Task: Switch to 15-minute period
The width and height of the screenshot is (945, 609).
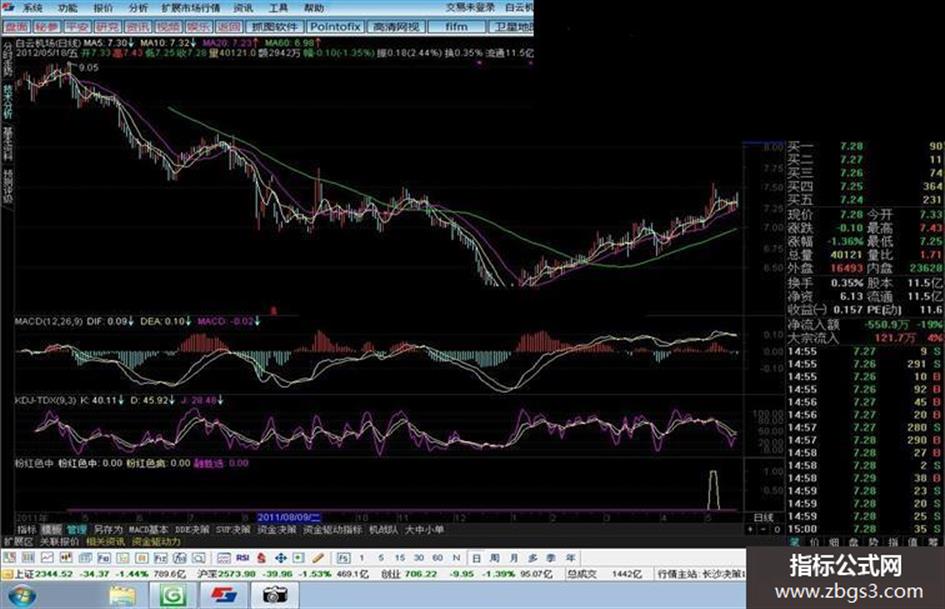Action: (400, 558)
